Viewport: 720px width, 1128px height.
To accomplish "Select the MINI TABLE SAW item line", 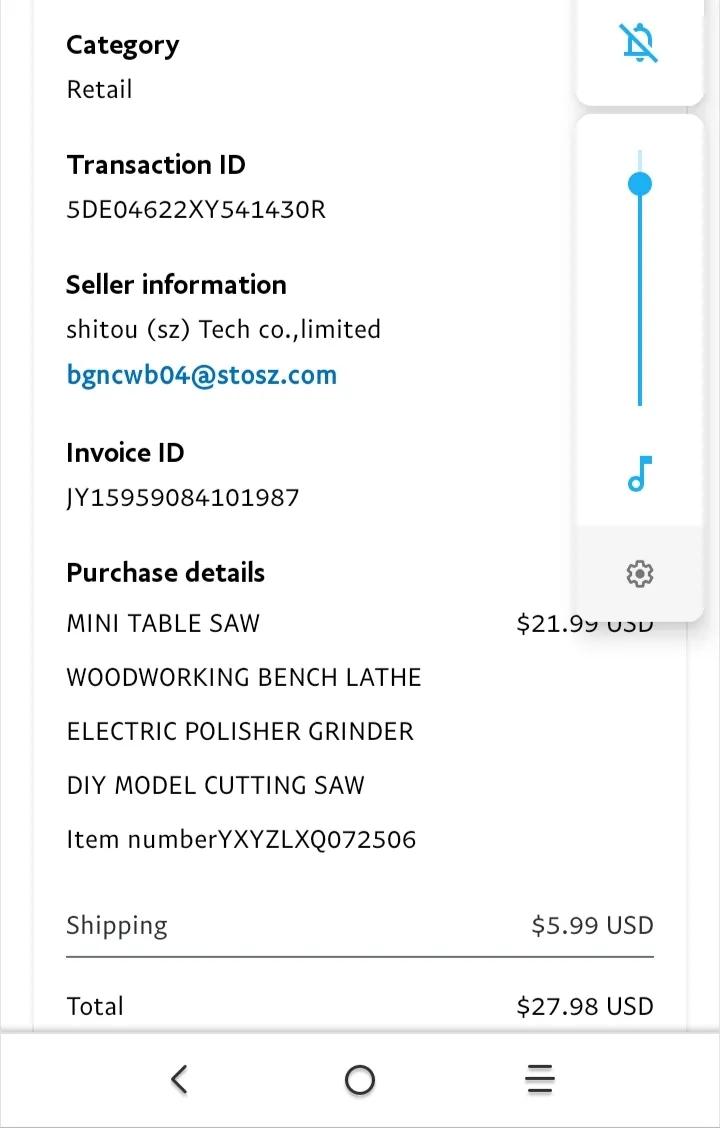I will (360, 623).
